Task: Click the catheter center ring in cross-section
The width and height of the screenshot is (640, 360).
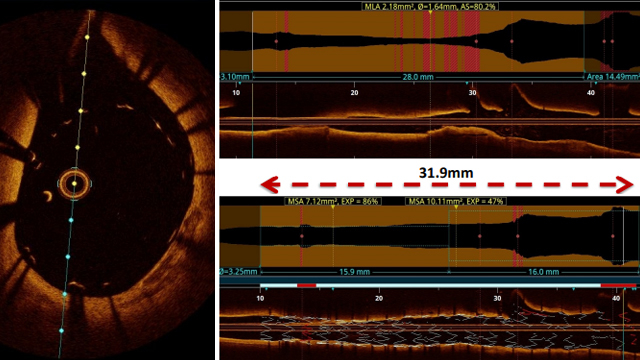Action: coord(74,184)
